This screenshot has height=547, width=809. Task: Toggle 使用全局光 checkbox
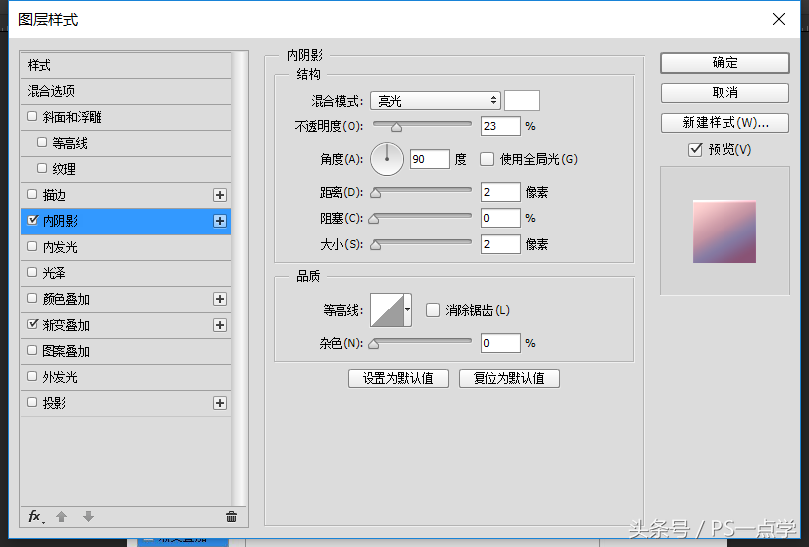click(487, 159)
